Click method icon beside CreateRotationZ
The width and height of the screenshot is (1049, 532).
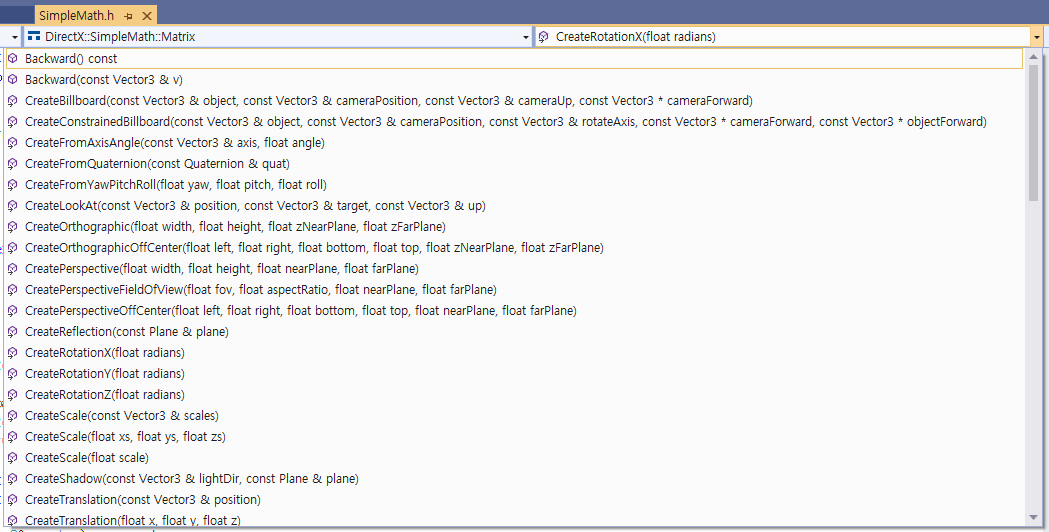pos(13,395)
